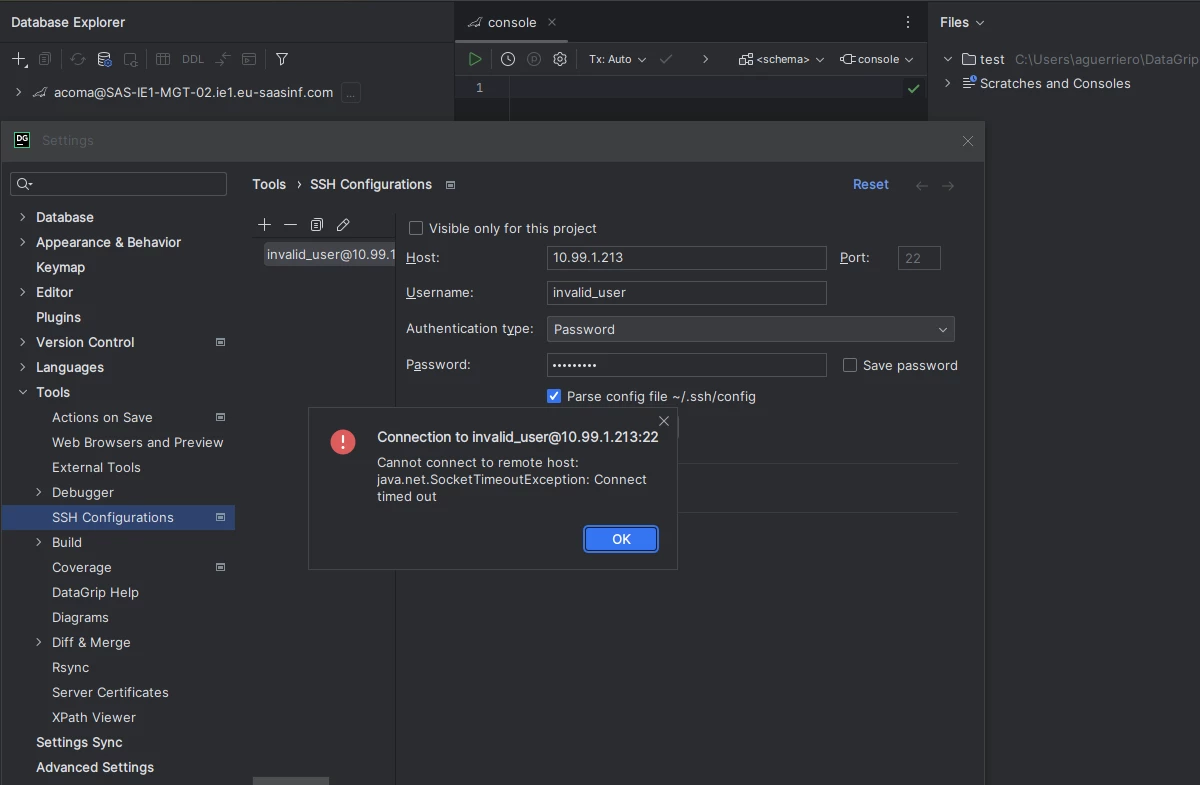Click the Tools breadcrumb in Settings header
Image resolution: width=1200 pixels, height=785 pixels.
pos(269,184)
